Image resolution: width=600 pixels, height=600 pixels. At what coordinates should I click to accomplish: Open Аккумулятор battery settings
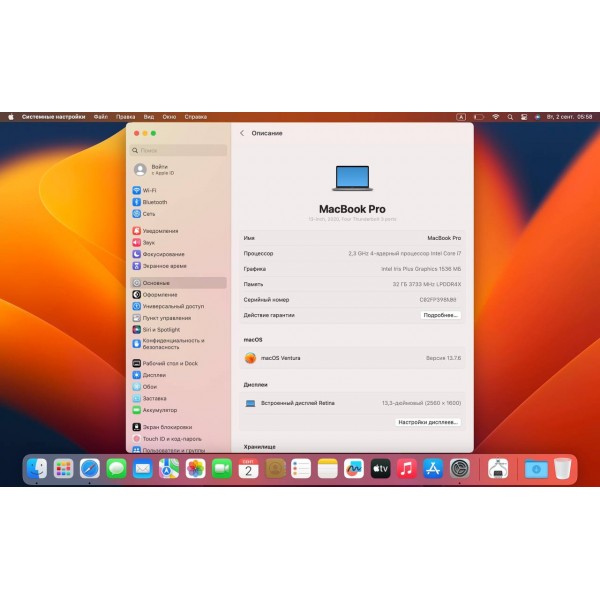[155, 410]
